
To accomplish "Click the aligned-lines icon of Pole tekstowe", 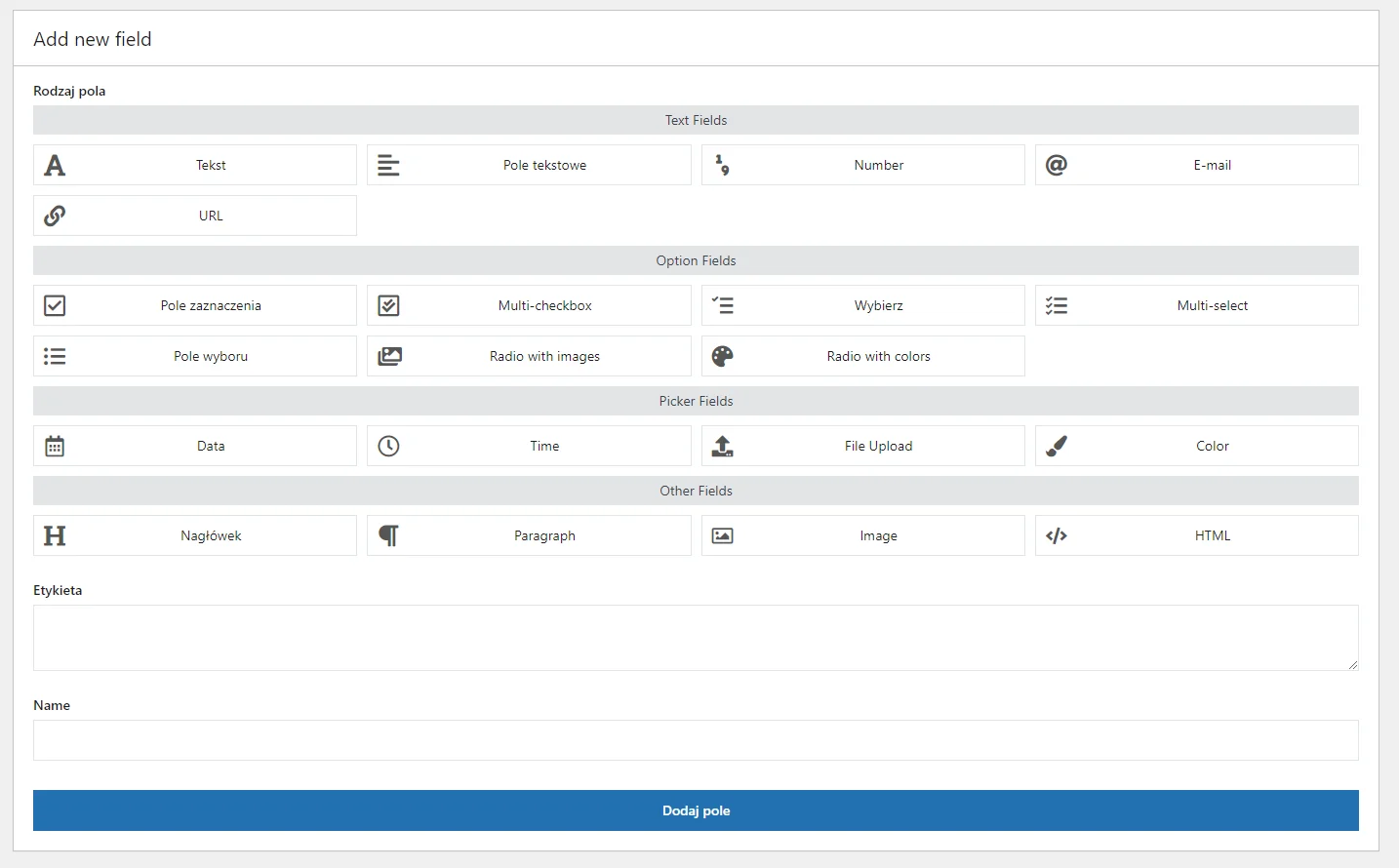I will pyautogui.click(x=388, y=166).
